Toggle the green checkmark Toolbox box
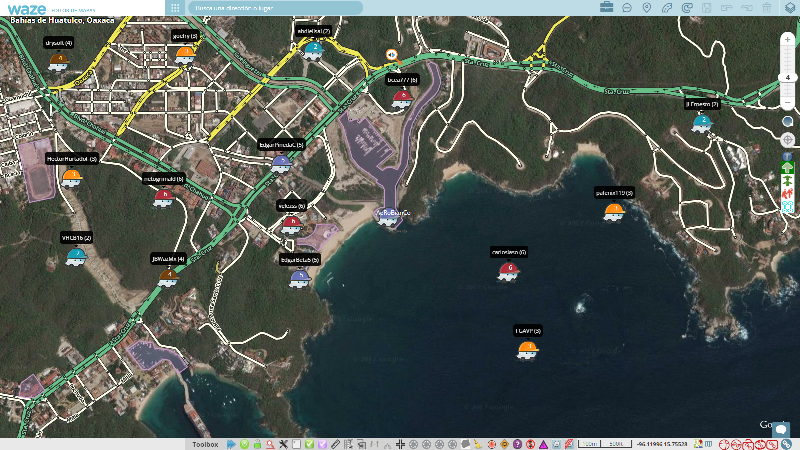The image size is (800, 450). (x=309, y=444)
